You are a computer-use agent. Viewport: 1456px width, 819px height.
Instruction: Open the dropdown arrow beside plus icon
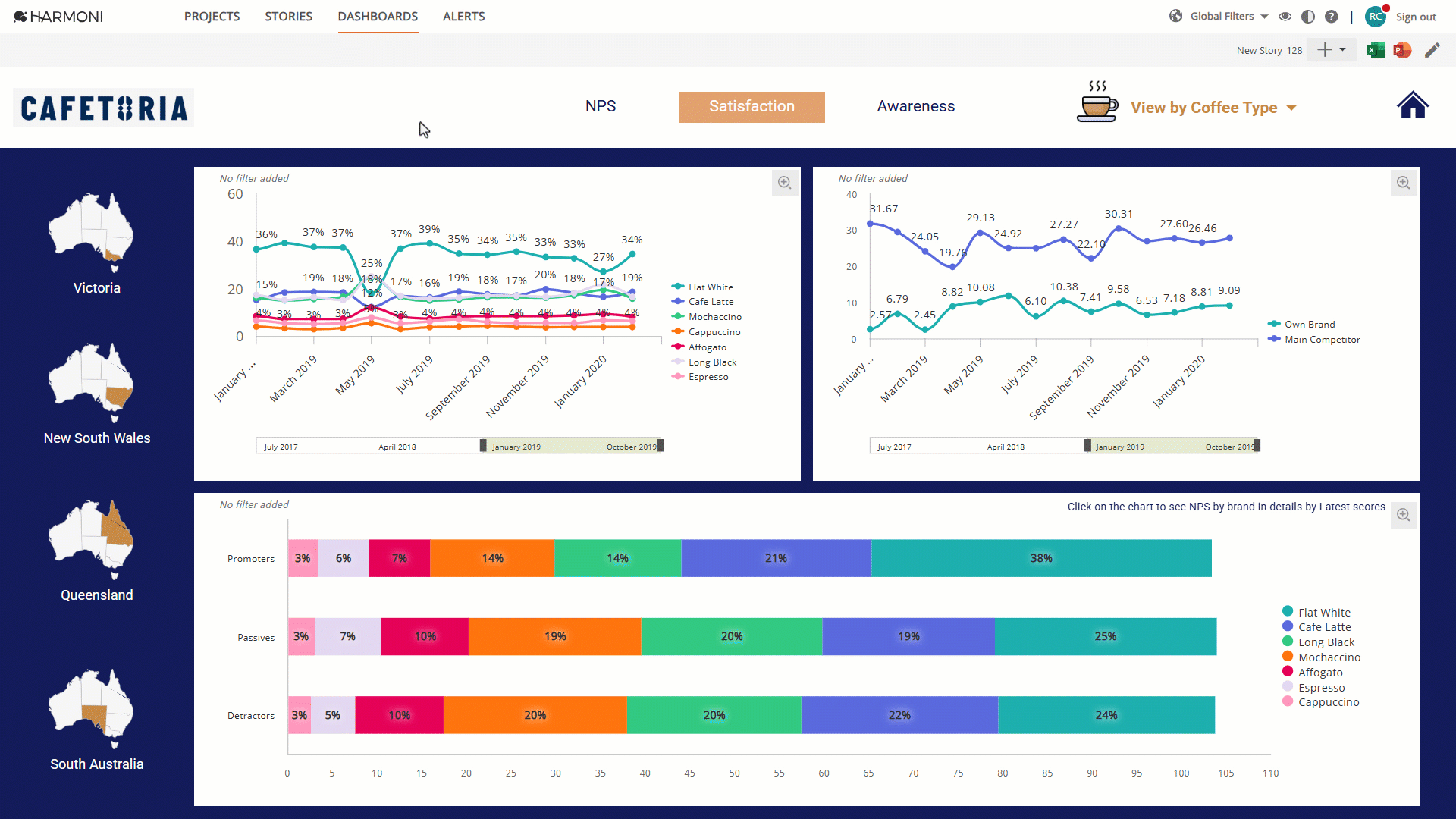point(1343,50)
